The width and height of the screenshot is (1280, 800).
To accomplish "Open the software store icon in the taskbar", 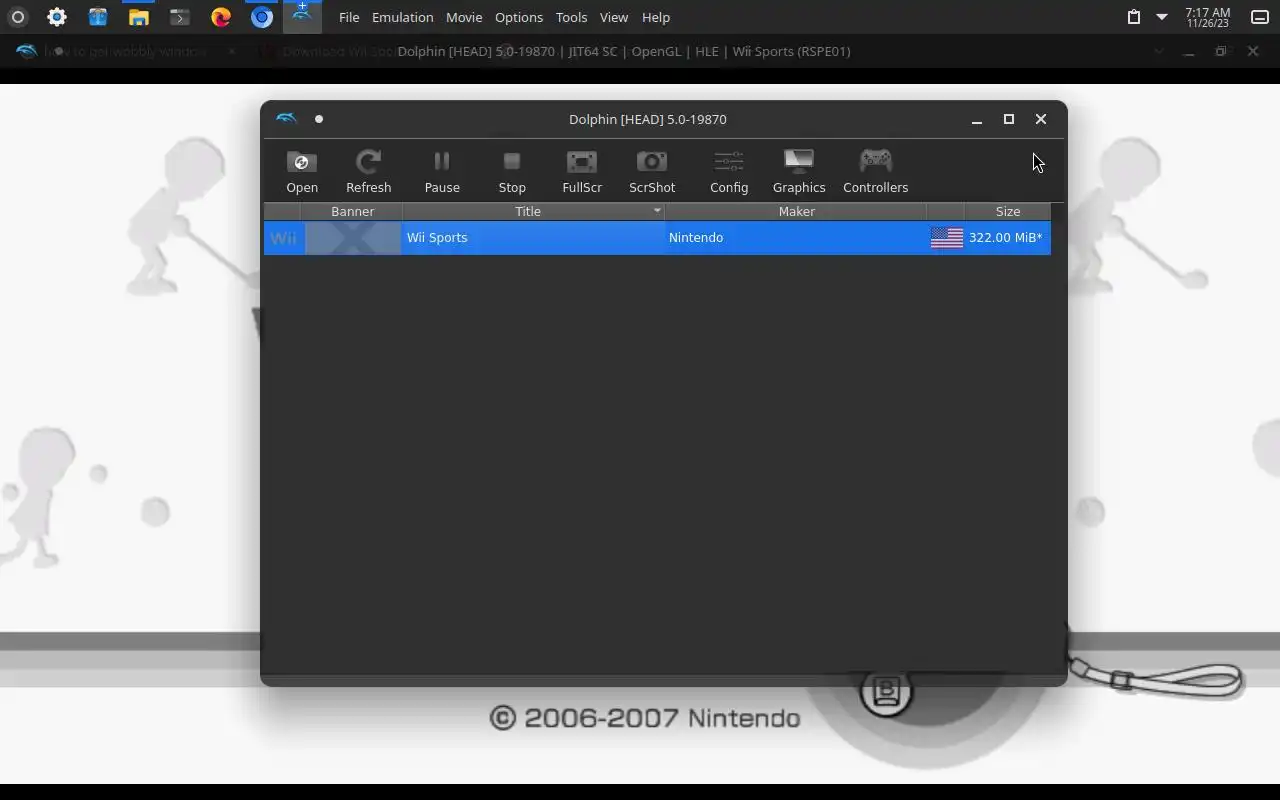I will click(x=98, y=17).
